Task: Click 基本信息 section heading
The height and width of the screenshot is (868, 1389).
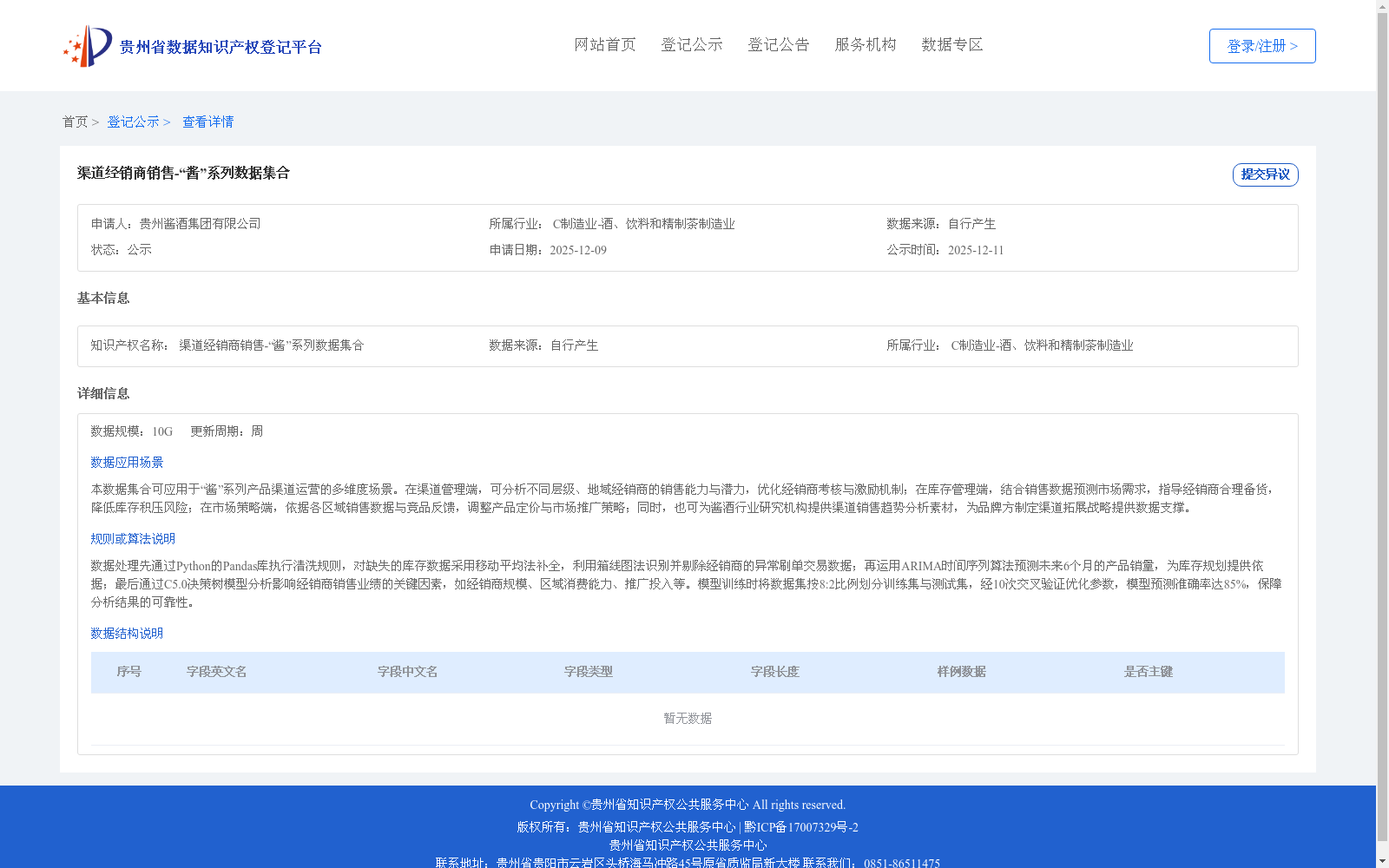Action: click(103, 298)
